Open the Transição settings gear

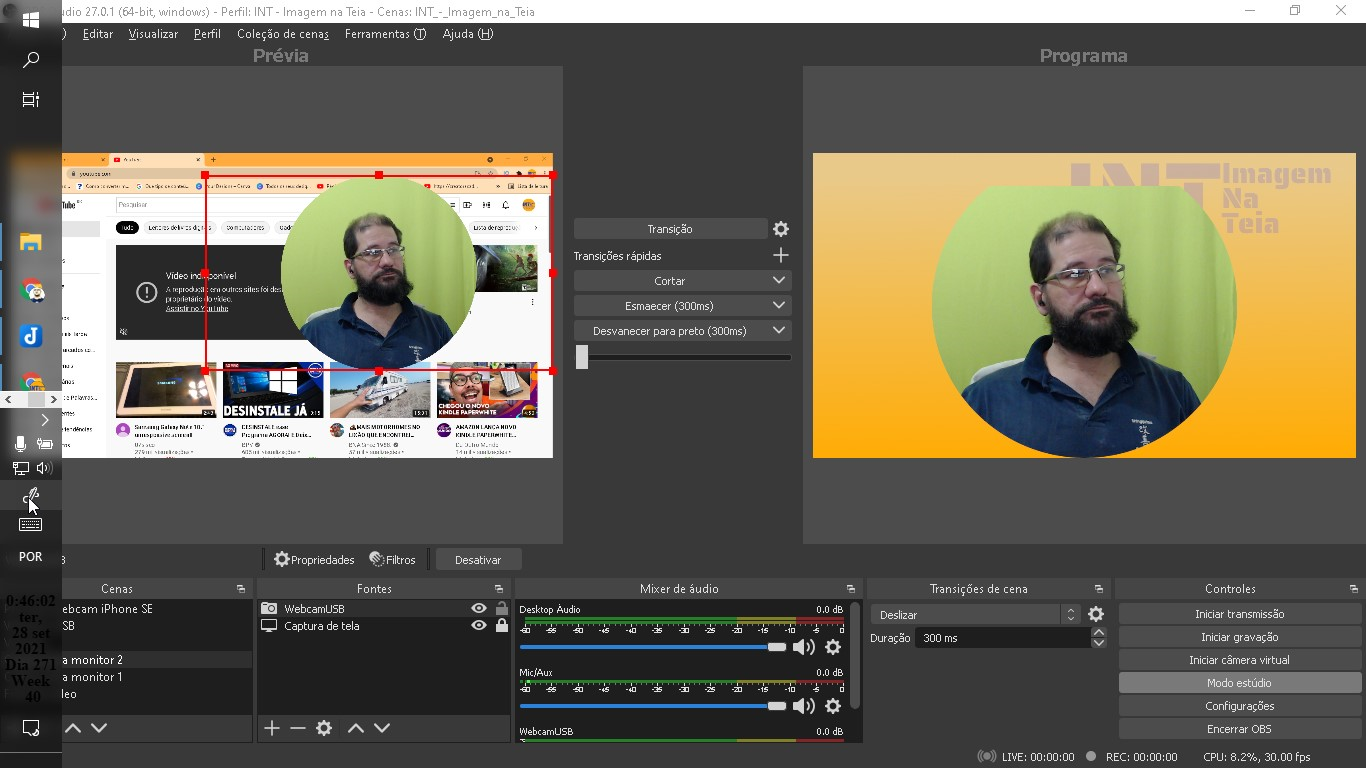tap(780, 228)
